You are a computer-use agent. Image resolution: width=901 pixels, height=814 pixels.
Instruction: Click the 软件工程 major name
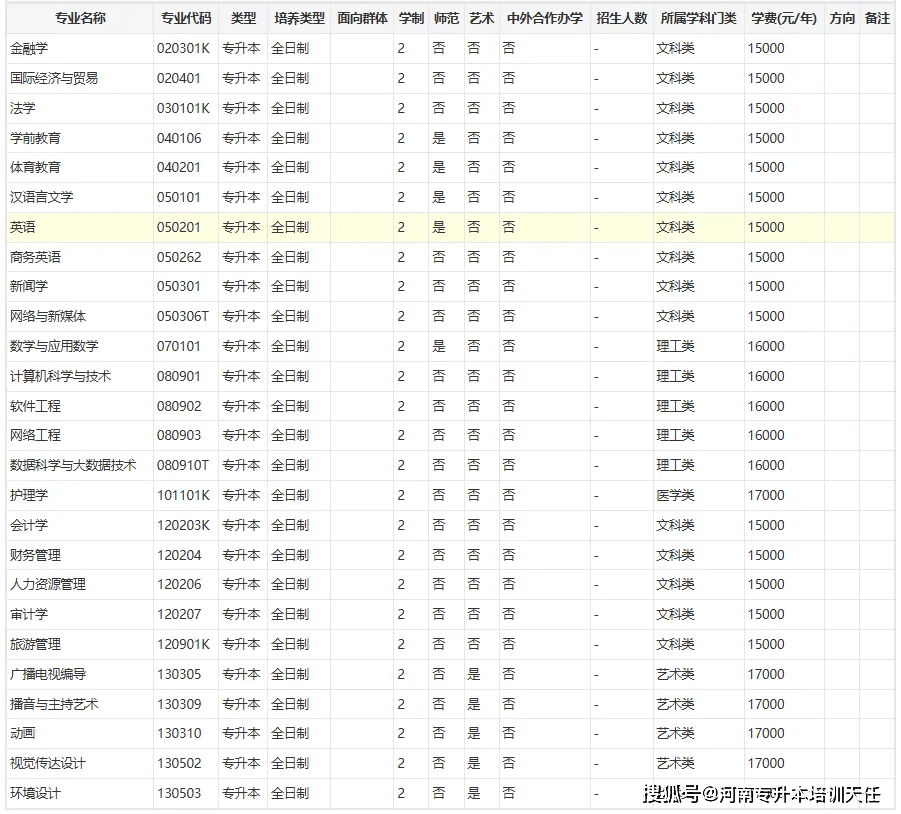pyautogui.click(x=35, y=406)
